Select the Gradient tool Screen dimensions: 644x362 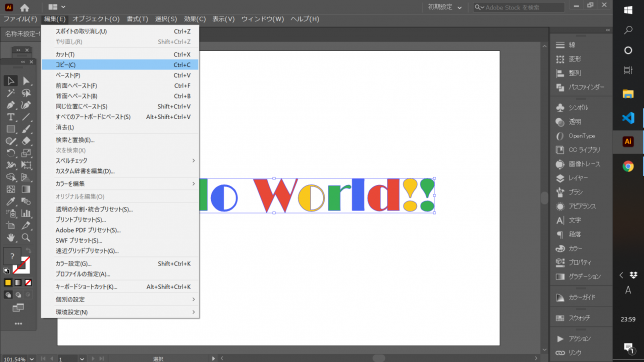pyautogui.click(x=26, y=189)
